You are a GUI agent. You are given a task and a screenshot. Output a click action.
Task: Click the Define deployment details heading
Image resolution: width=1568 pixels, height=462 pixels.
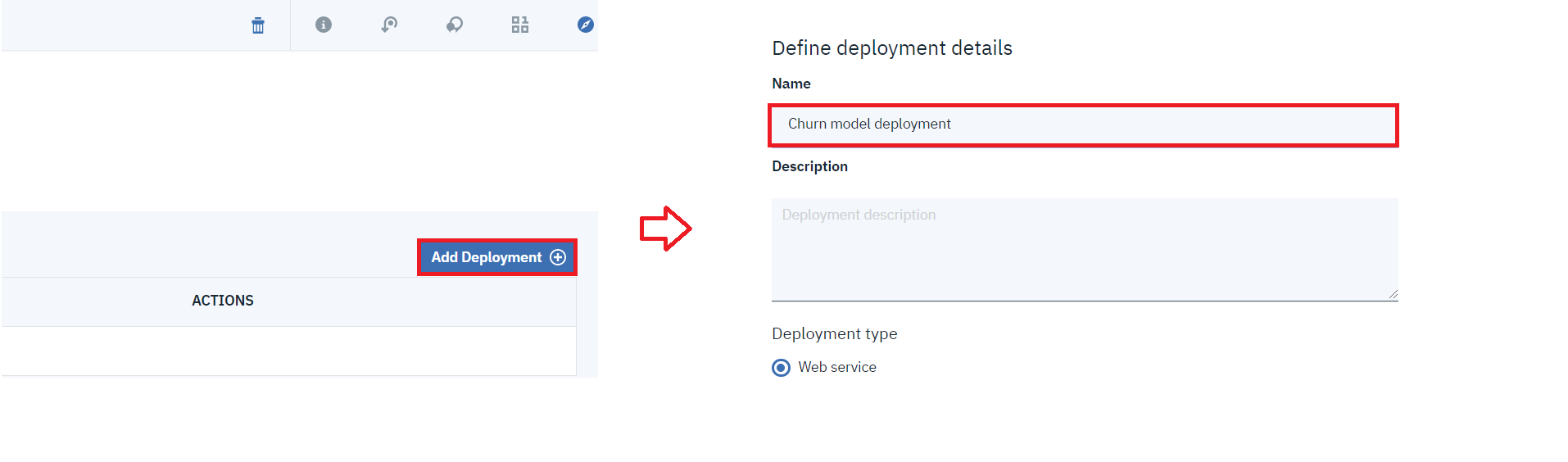point(891,48)
